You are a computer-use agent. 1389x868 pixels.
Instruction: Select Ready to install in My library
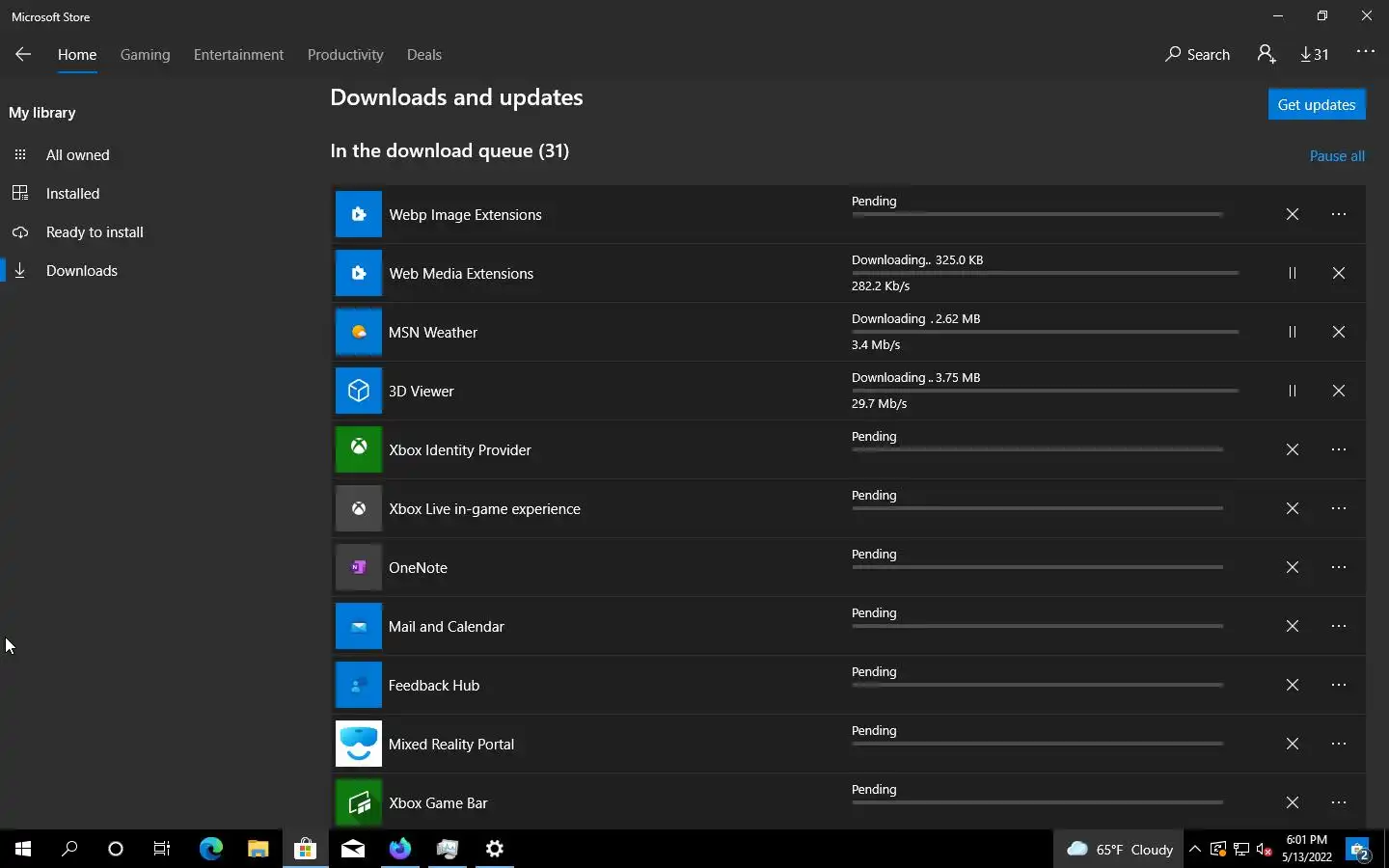pos(95,231)
